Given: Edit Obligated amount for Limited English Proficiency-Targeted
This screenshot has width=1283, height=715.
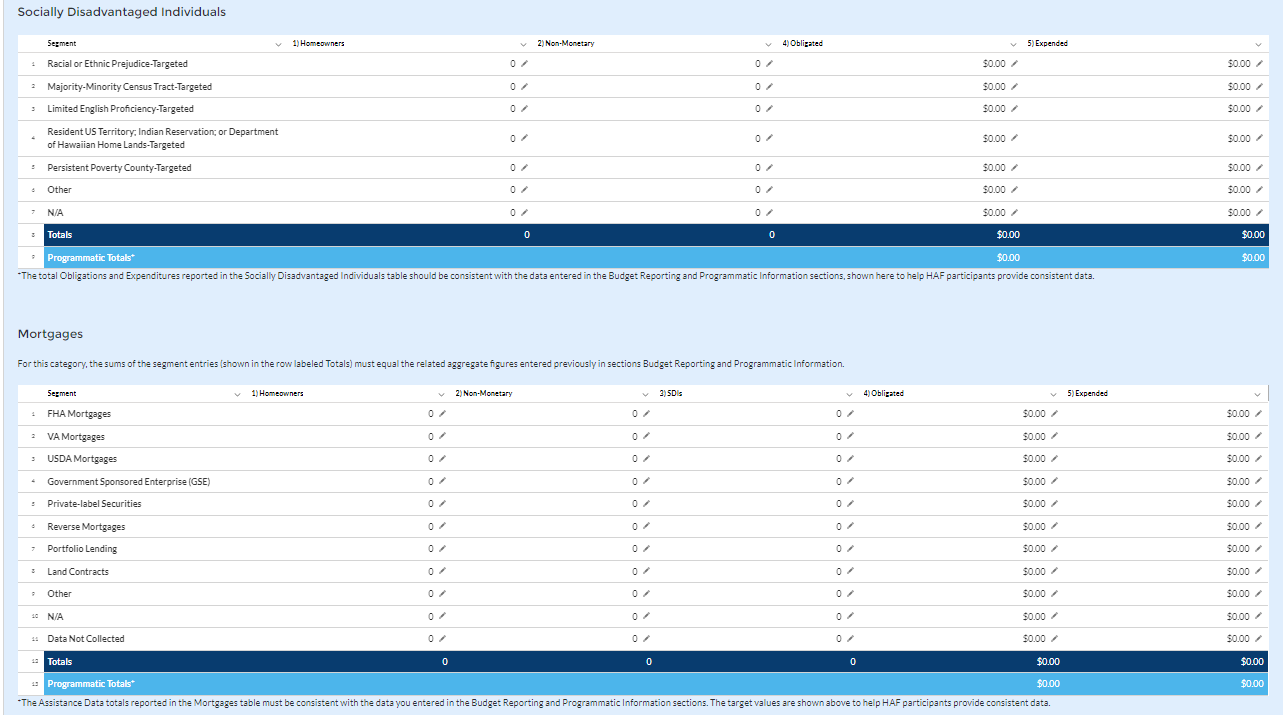Looking at the screenshot, I should [1014, 109].
